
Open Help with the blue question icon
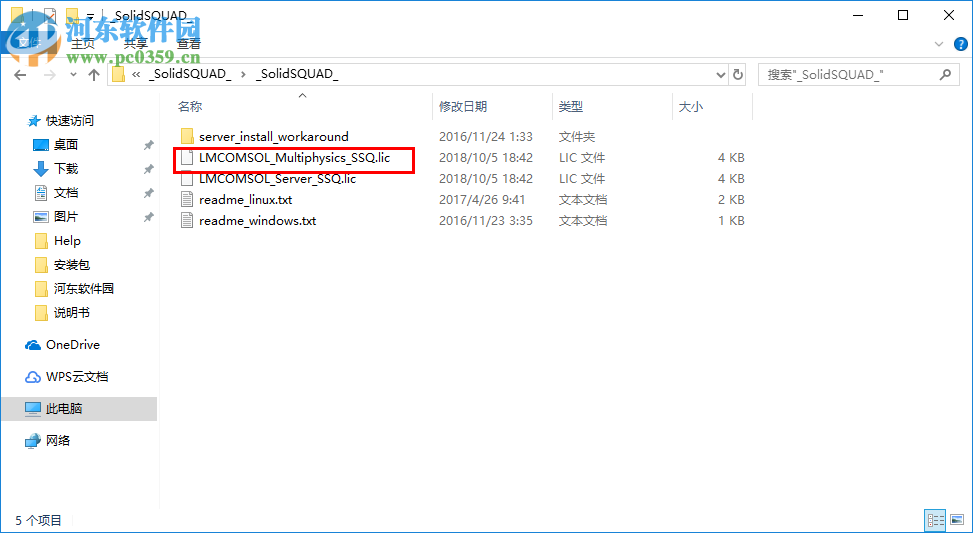pyautogui.click(x=960, y=44)
